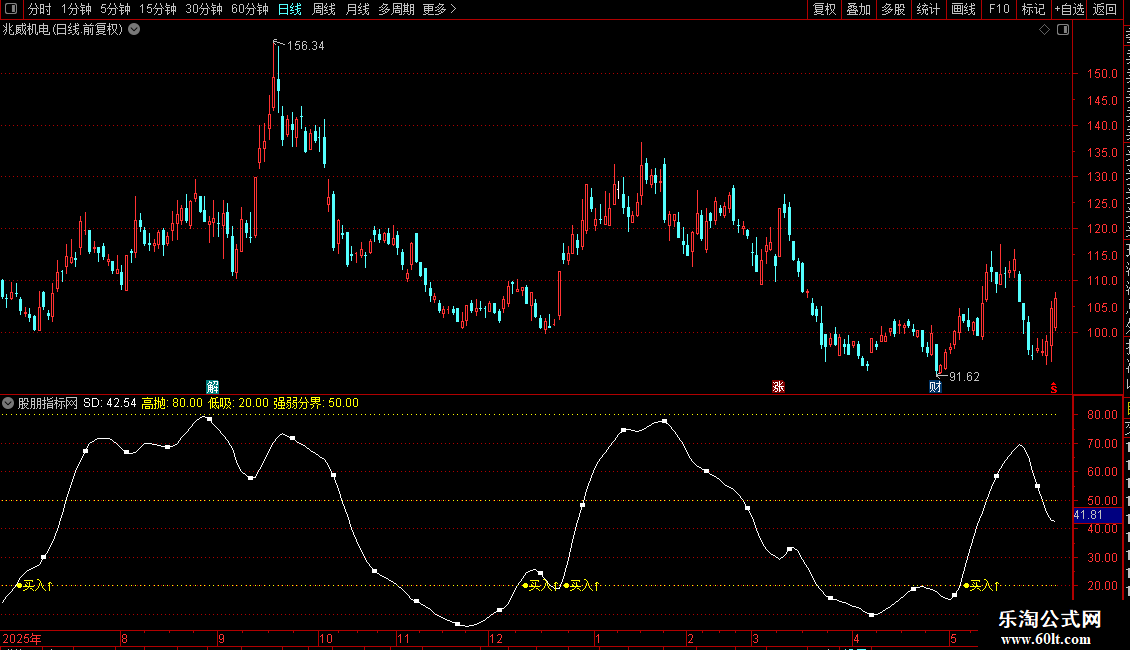Click the 低吸: 20.00 indicator value

coord(239,403)
